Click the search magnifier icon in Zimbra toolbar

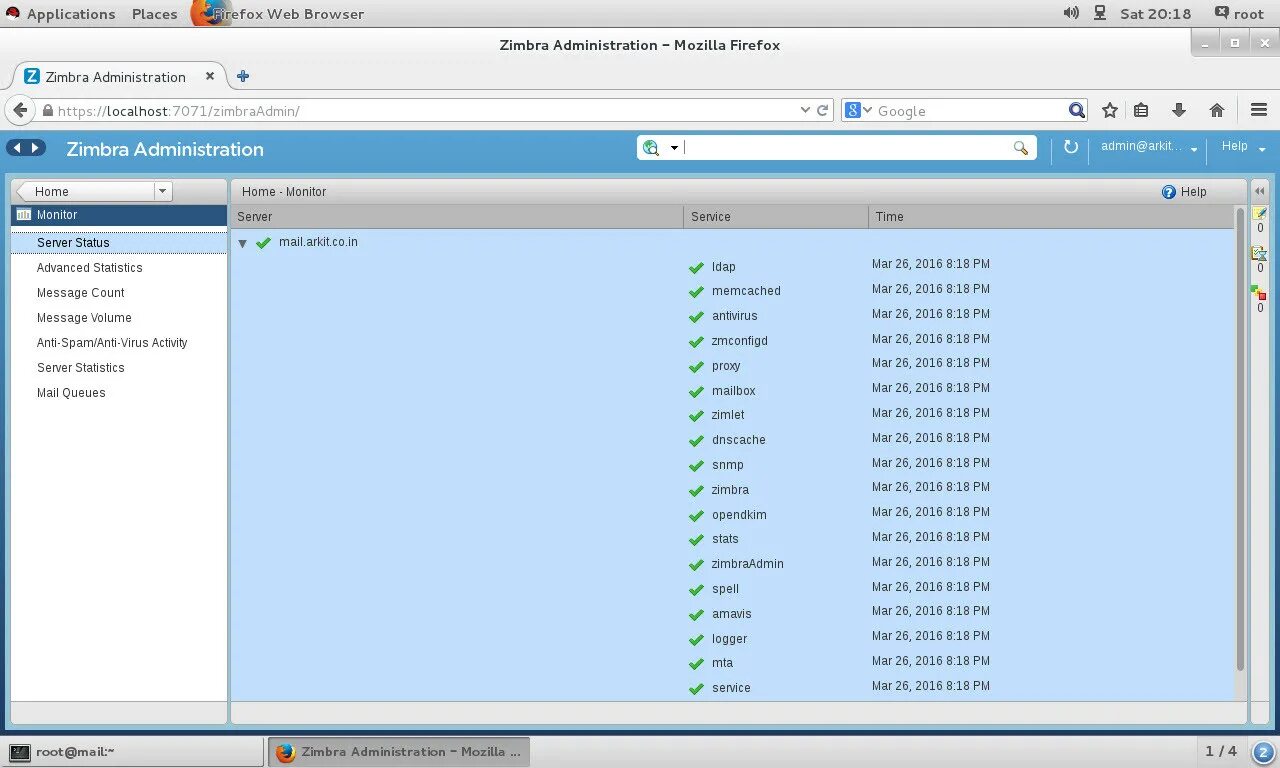(x=1021, y=147)
